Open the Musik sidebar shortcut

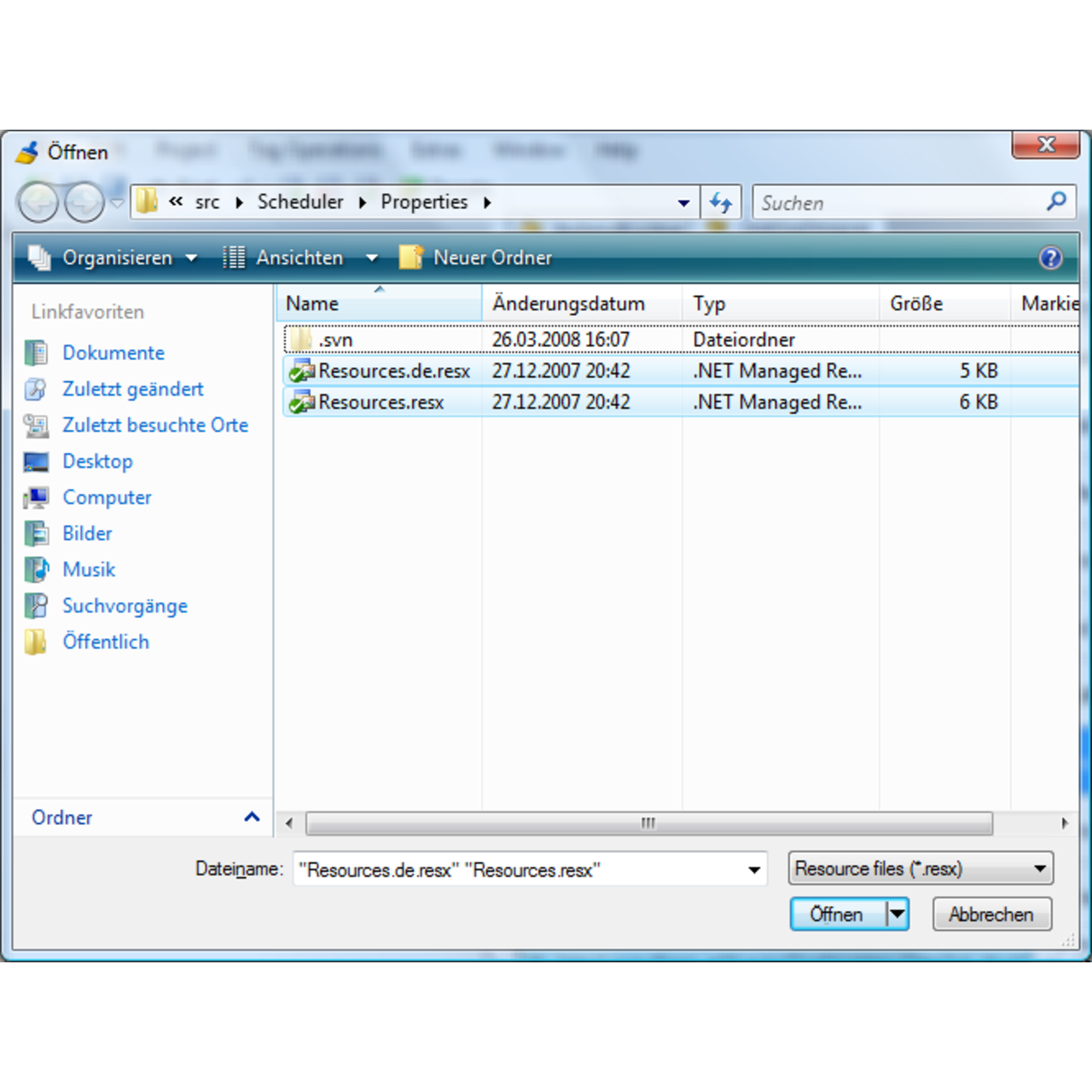pos(89,569)
